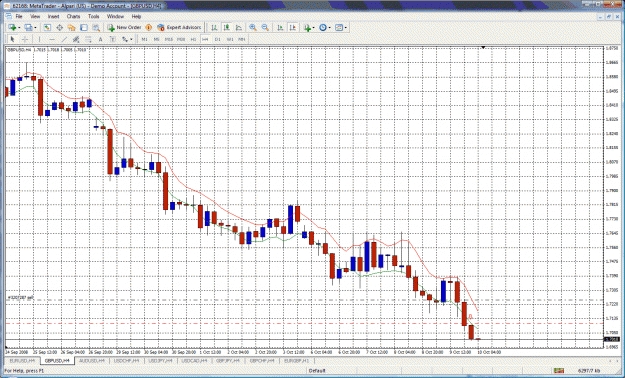
Task: Switch to the EURGBP,H1 chart tab
Action: pyautogui.click(x=297, y=360)
